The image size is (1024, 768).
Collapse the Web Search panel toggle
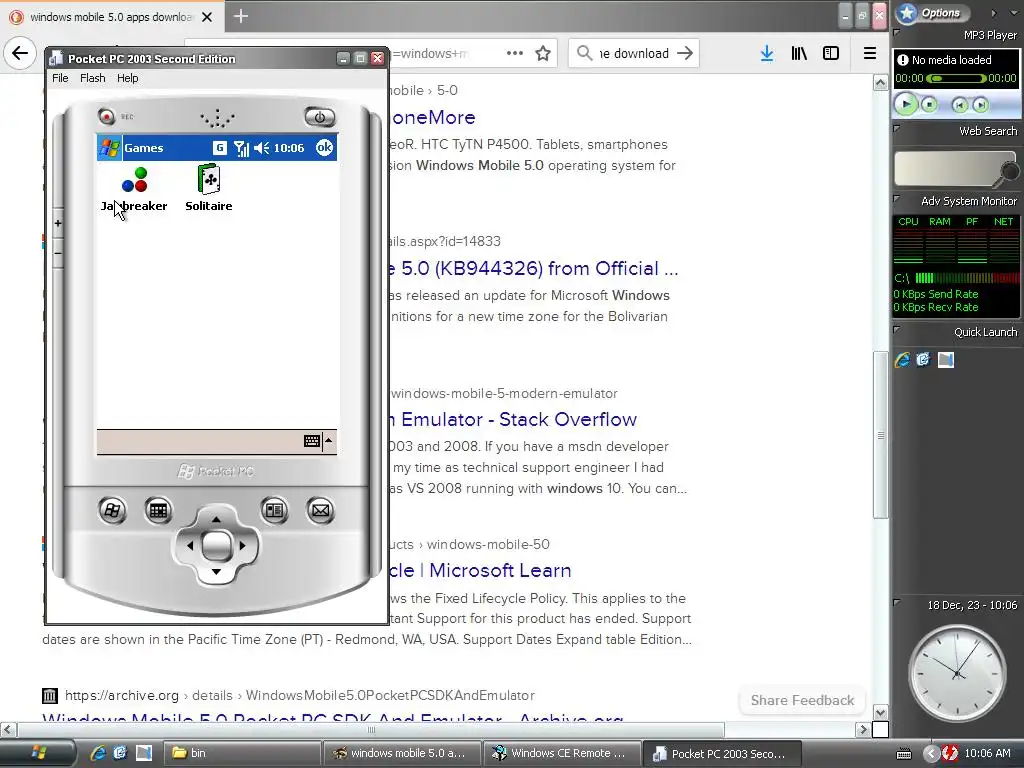click(x=897, y=129)
